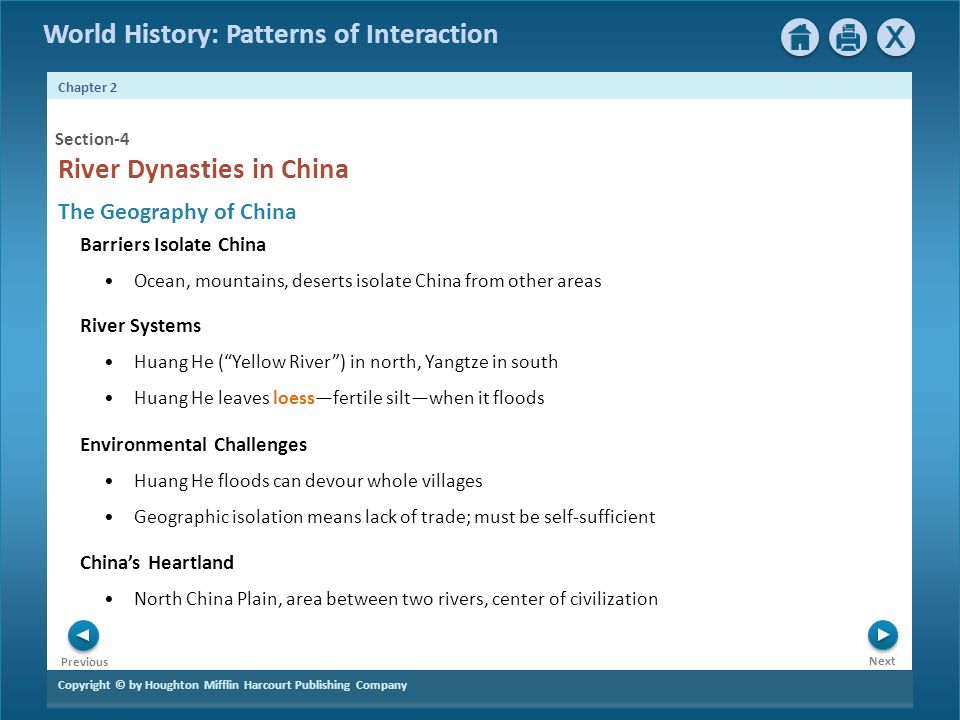Click bullet North China Plain, area between rivers
960x720 pixels.
[396, 599]
